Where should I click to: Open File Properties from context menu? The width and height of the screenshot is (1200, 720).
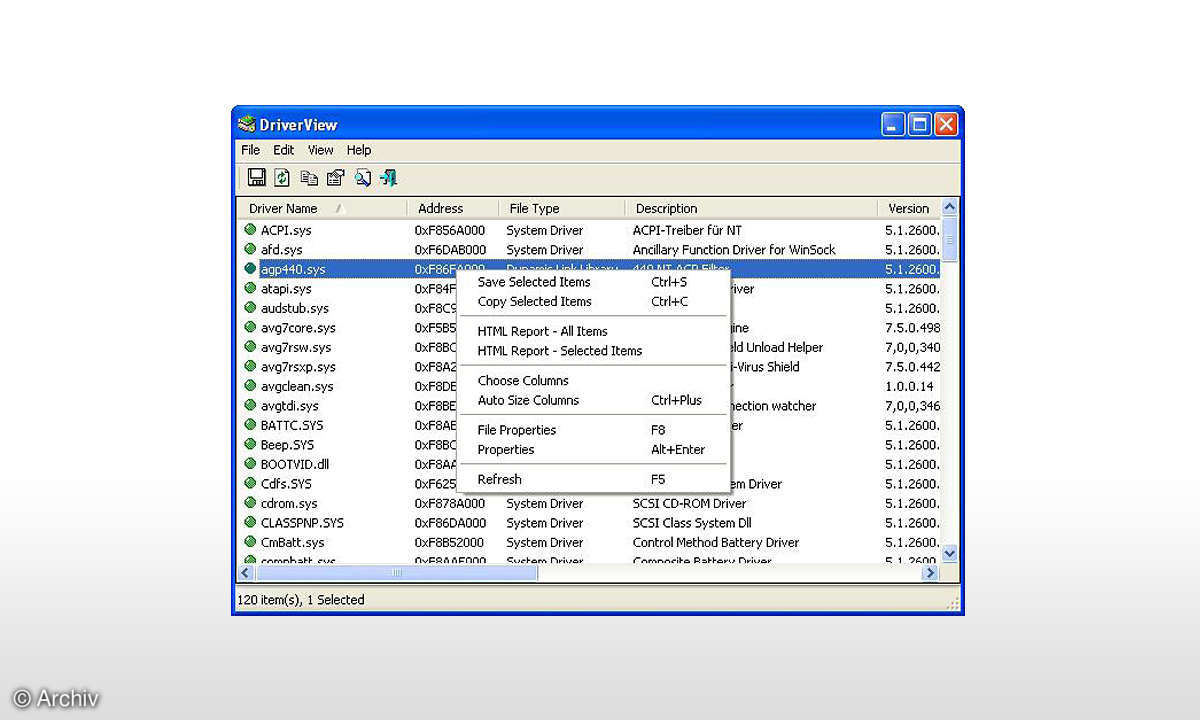(x=593, y=430)
